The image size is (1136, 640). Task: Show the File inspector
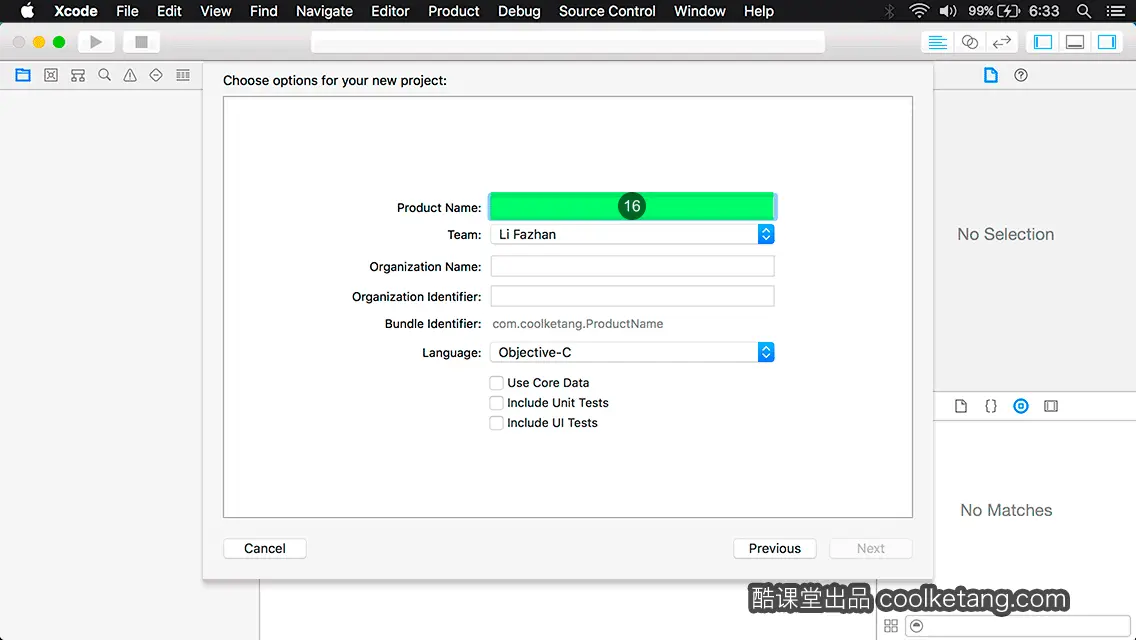click(990, 75)
